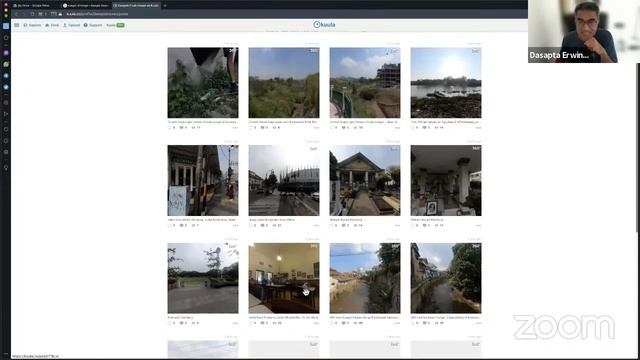Open the overgrown plants with legs photo
The image size is (640, 360).
click(x=203, y=83)
